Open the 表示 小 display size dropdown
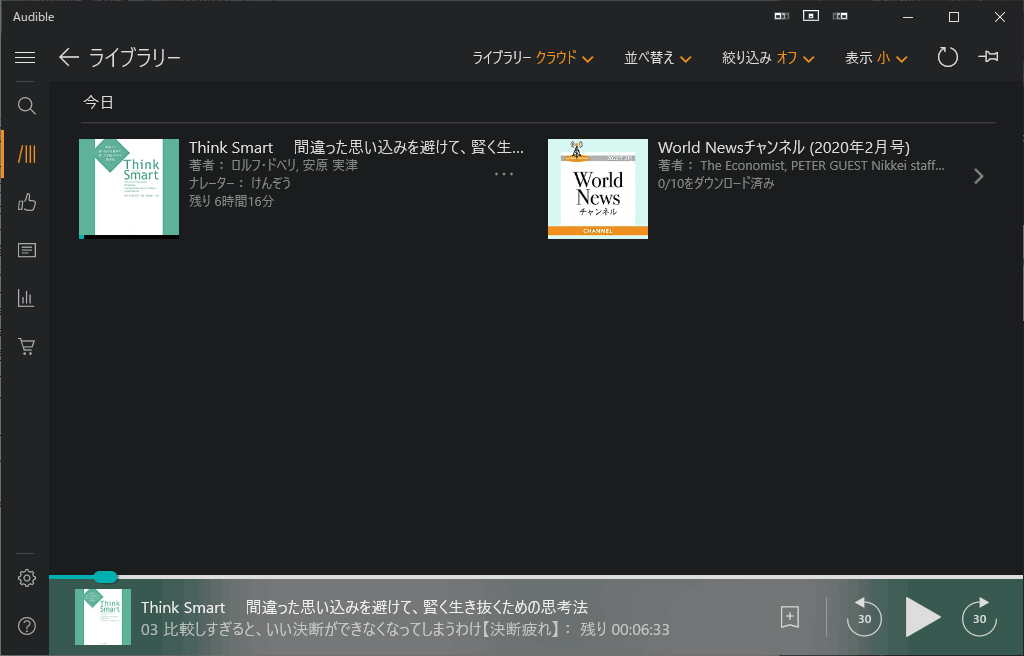The height and width of the screenshot is (656, 1024). (x=876, y=58)
